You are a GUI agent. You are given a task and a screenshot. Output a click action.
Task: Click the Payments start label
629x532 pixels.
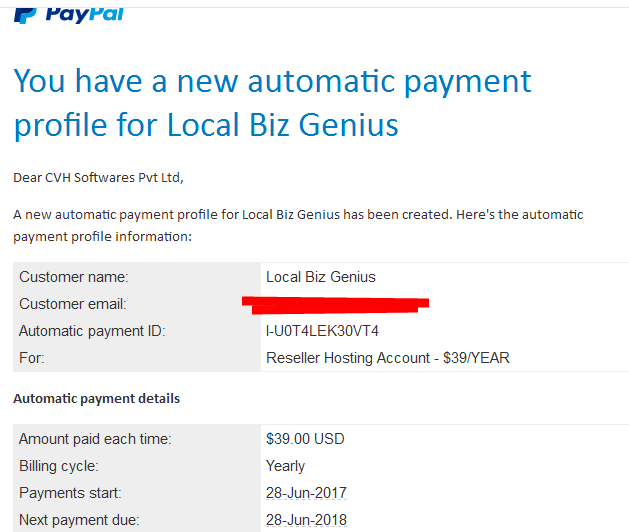tap(70, 493)
